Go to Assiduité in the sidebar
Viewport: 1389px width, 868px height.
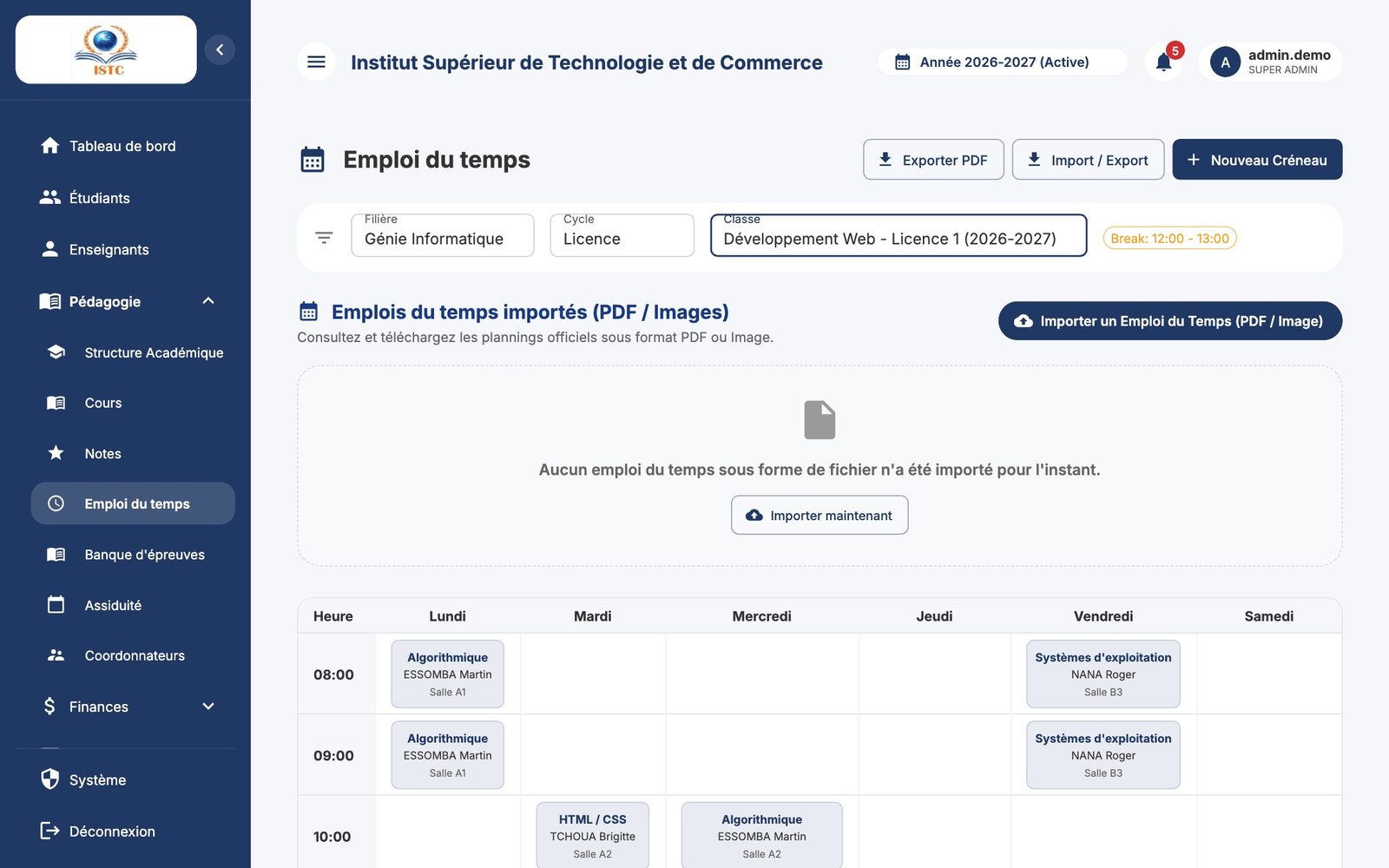click(x=133, y=605)
